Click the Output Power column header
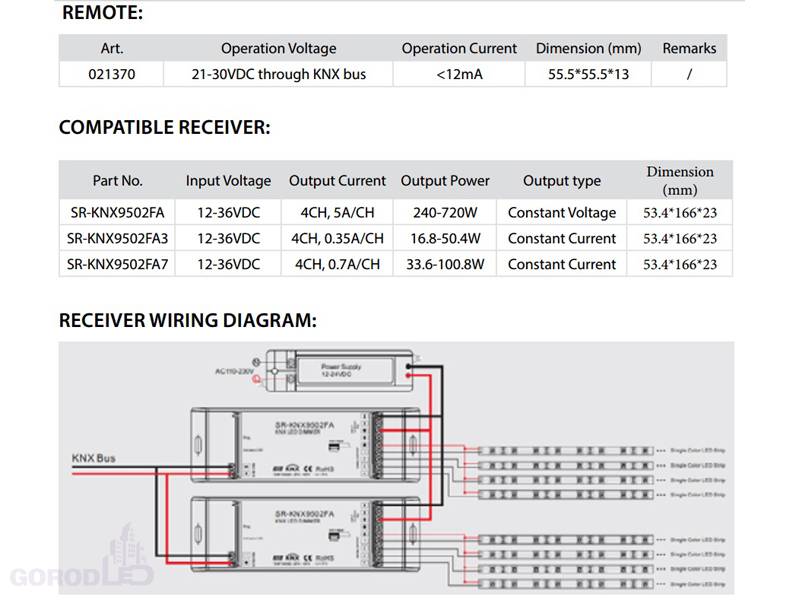The height and width of the screenshot is (600, 800). pyautogui.click(x=445, y=181)
